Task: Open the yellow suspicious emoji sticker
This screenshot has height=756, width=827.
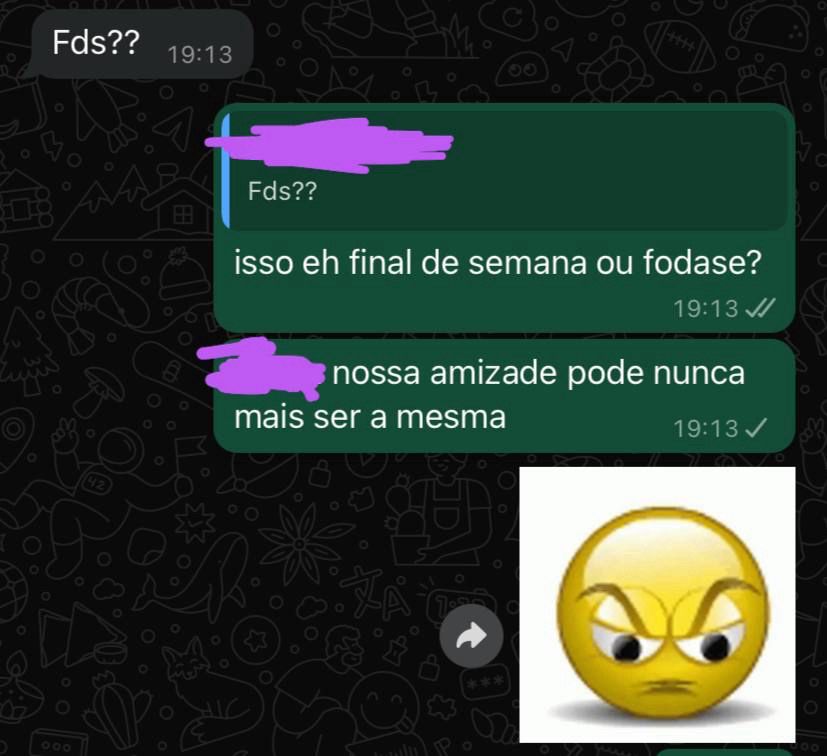Action: point(657,605)
